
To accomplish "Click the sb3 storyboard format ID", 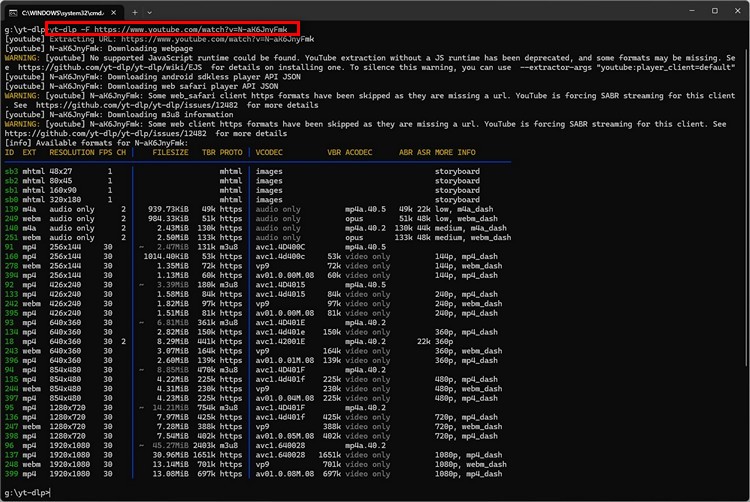I will pos(12,171).
